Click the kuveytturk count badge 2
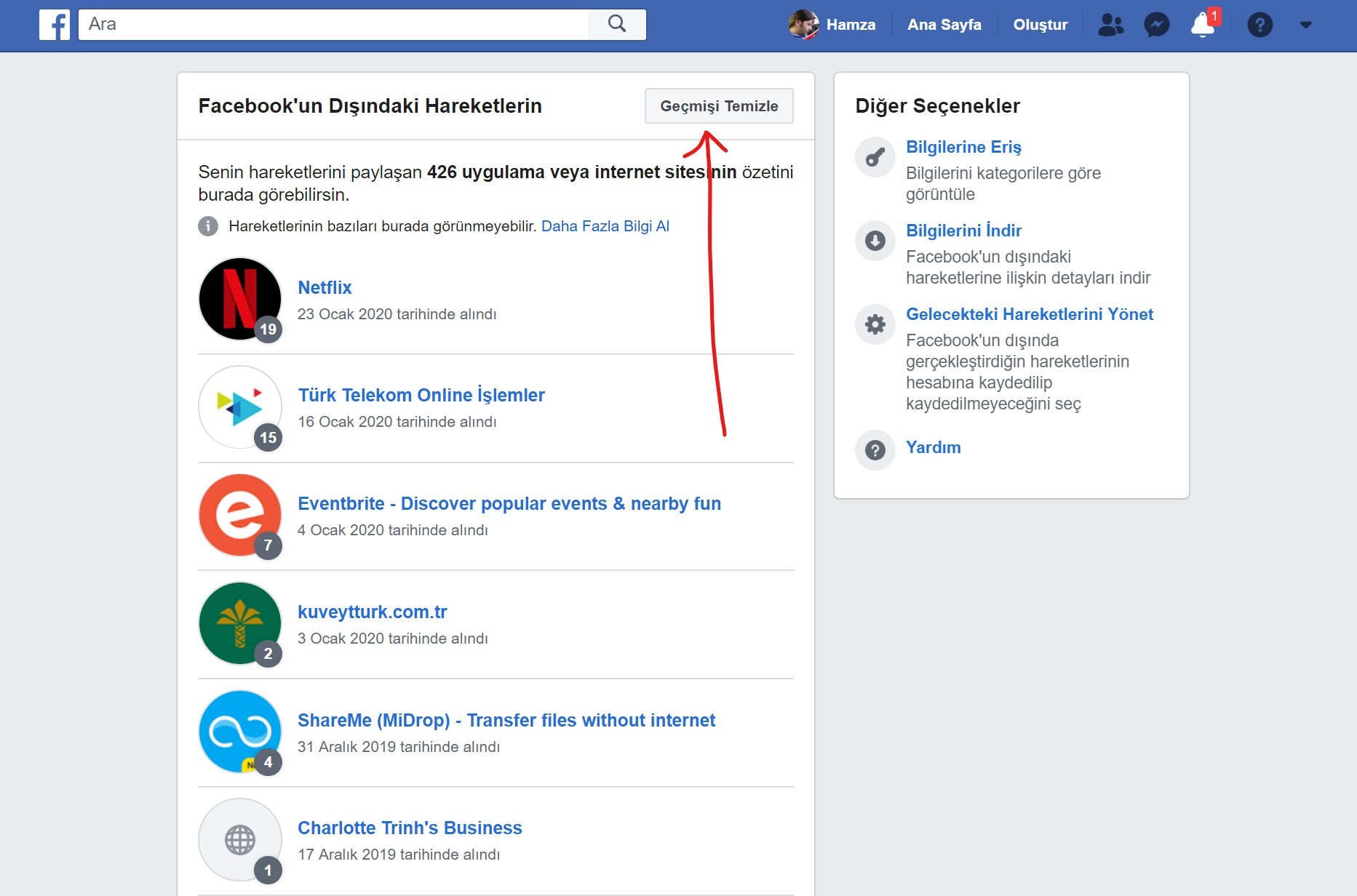The image size is (1357, 896). 268,653
